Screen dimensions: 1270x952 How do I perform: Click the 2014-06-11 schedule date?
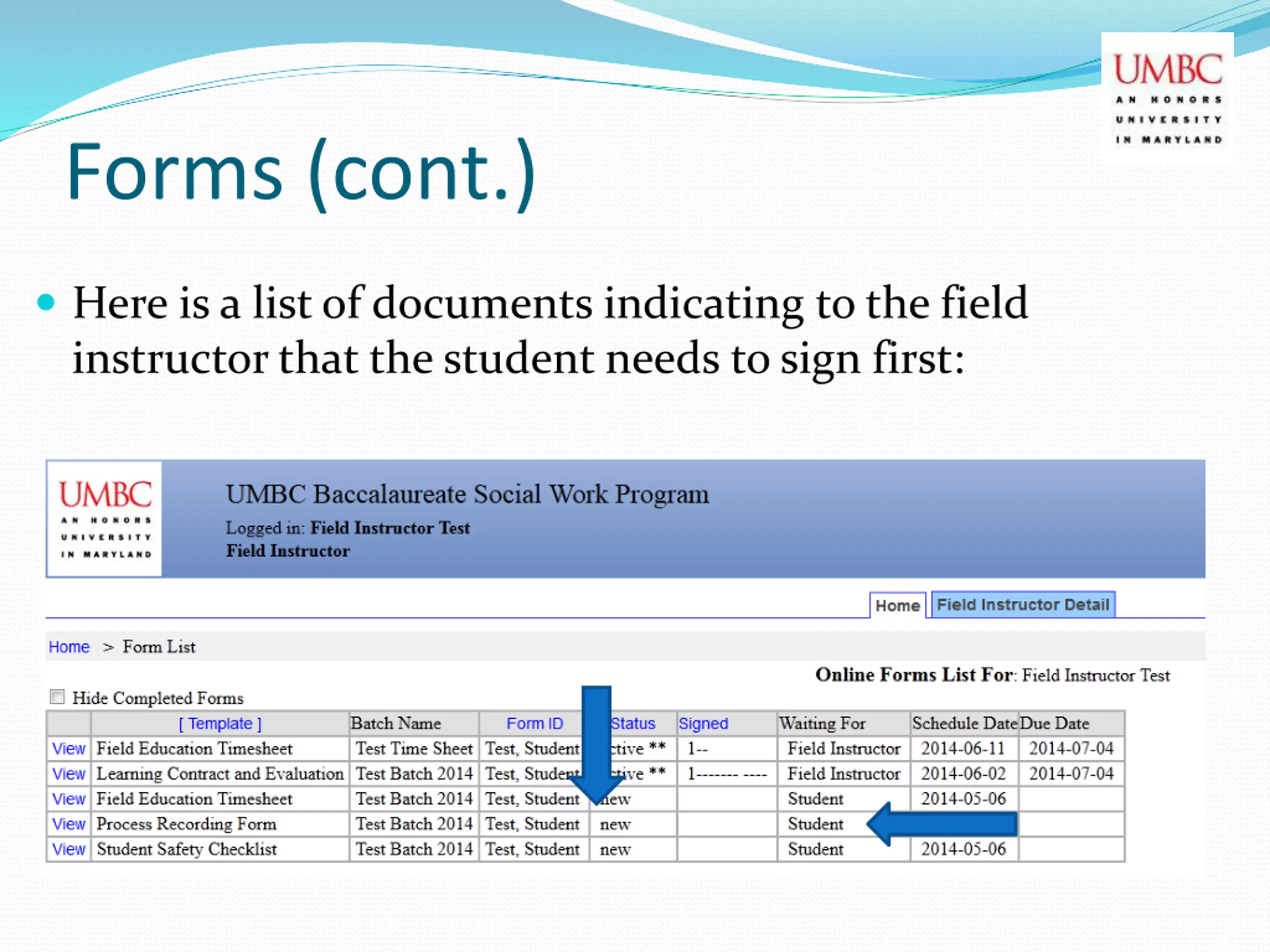point(963,749)
